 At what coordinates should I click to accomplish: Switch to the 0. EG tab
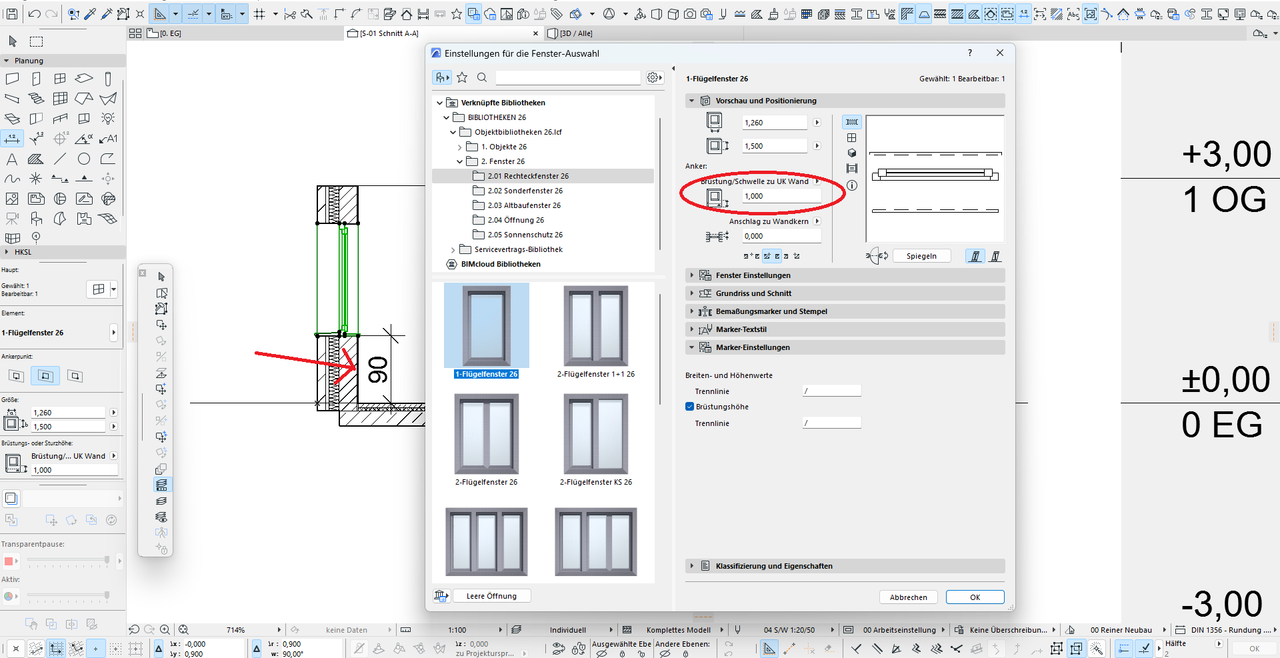pos(172,33)
